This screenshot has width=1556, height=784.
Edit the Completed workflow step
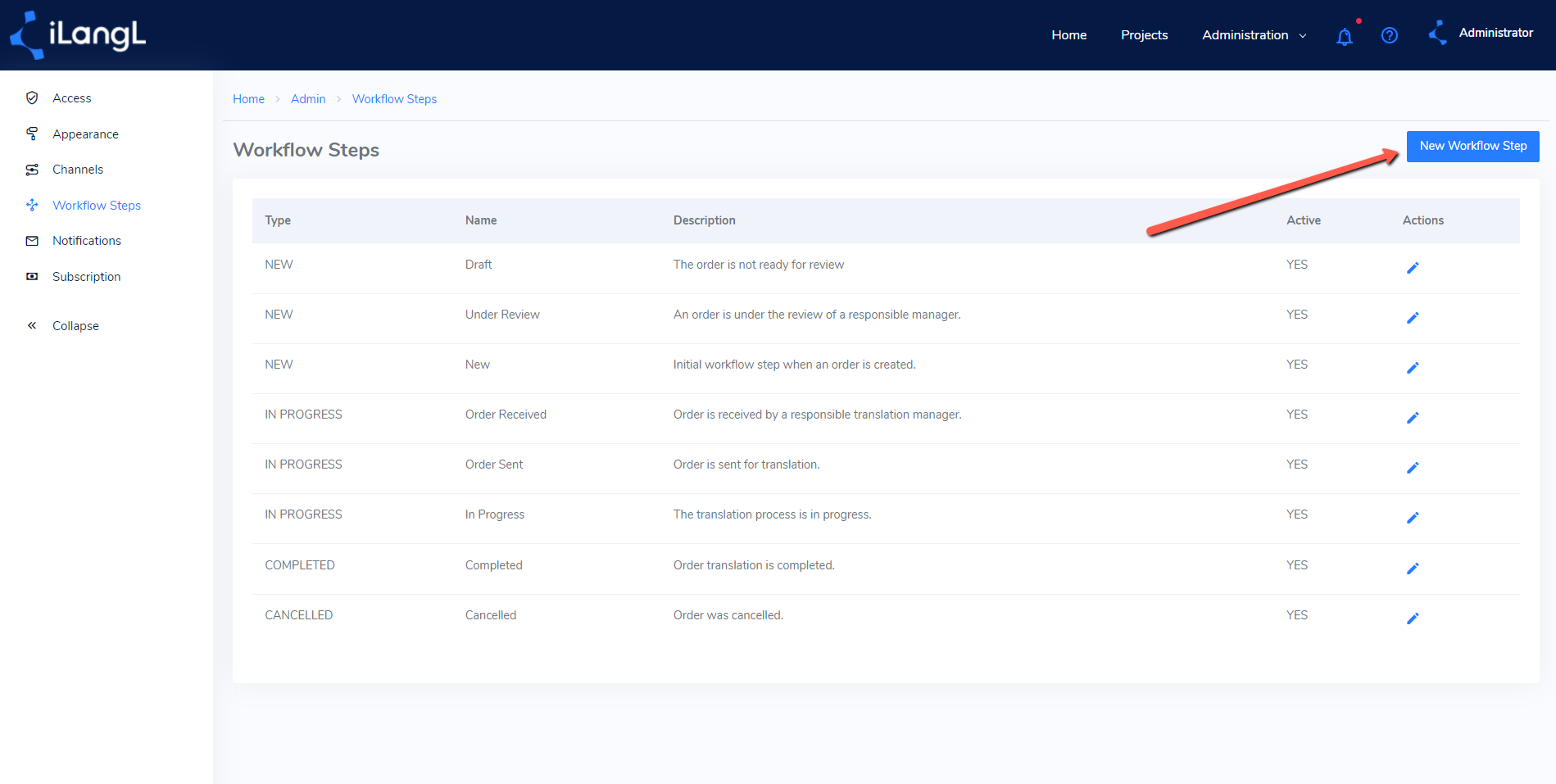click(1413, 569)
